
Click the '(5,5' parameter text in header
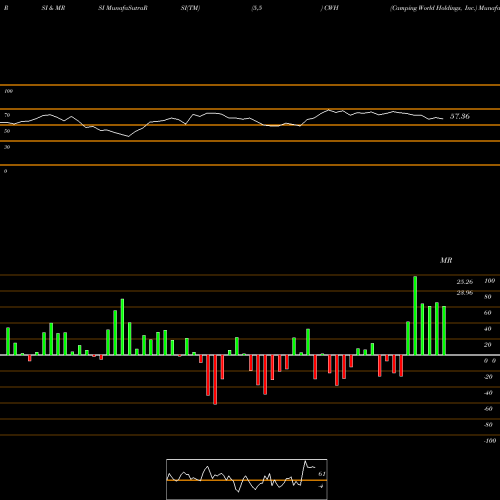click(257, 8)
